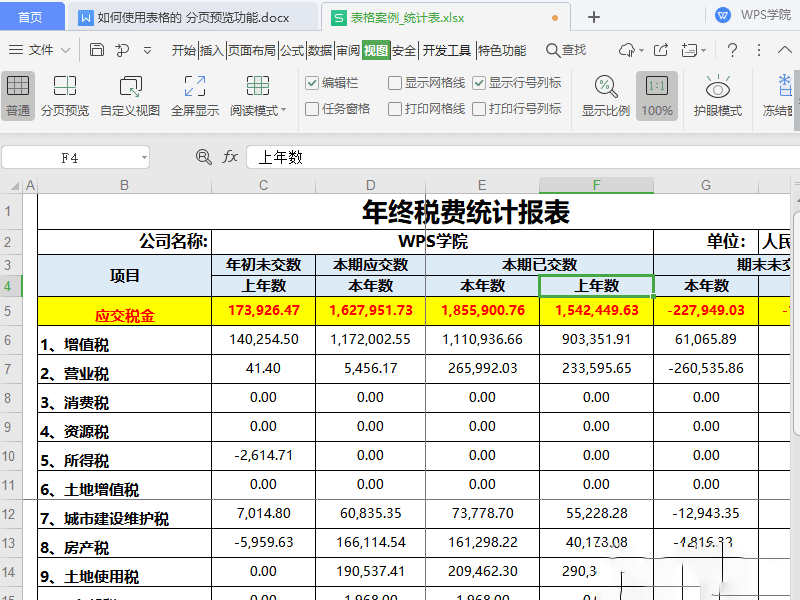Click the Select All corner triangle
Viewport: 800px width, 600px height.
click(15, 186)
